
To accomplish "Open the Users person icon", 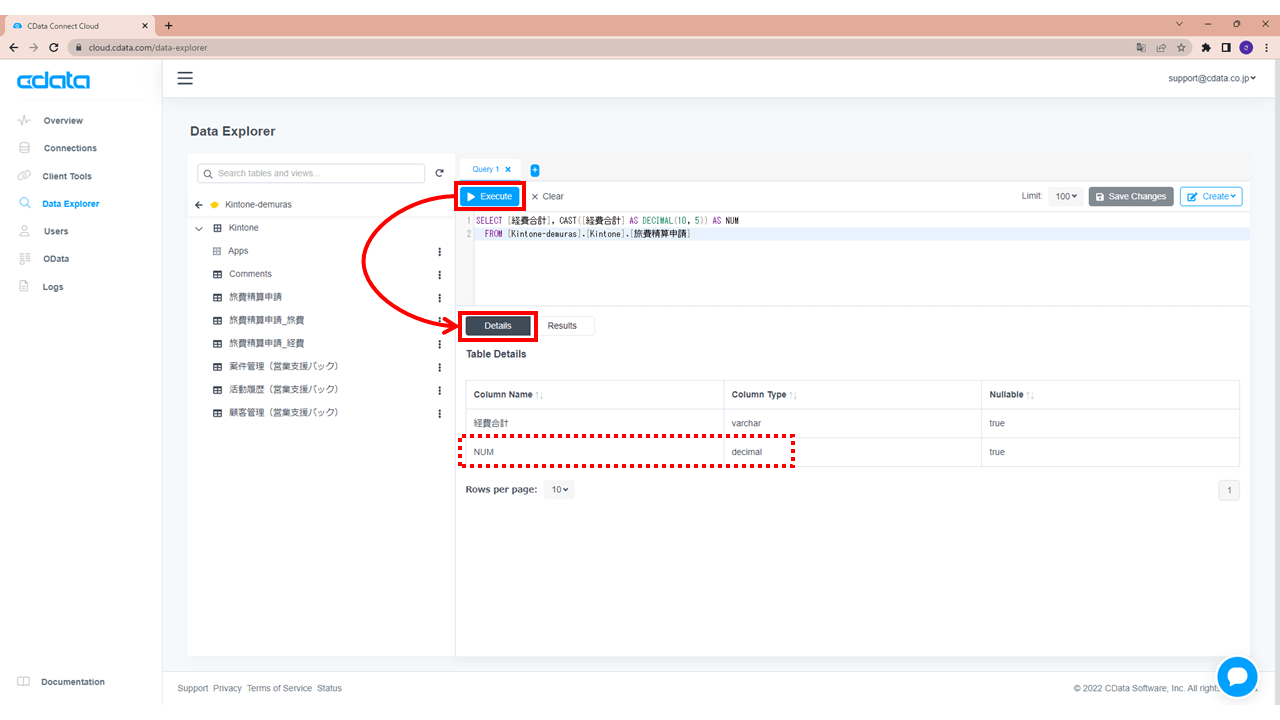I will [x=24, y=231].
